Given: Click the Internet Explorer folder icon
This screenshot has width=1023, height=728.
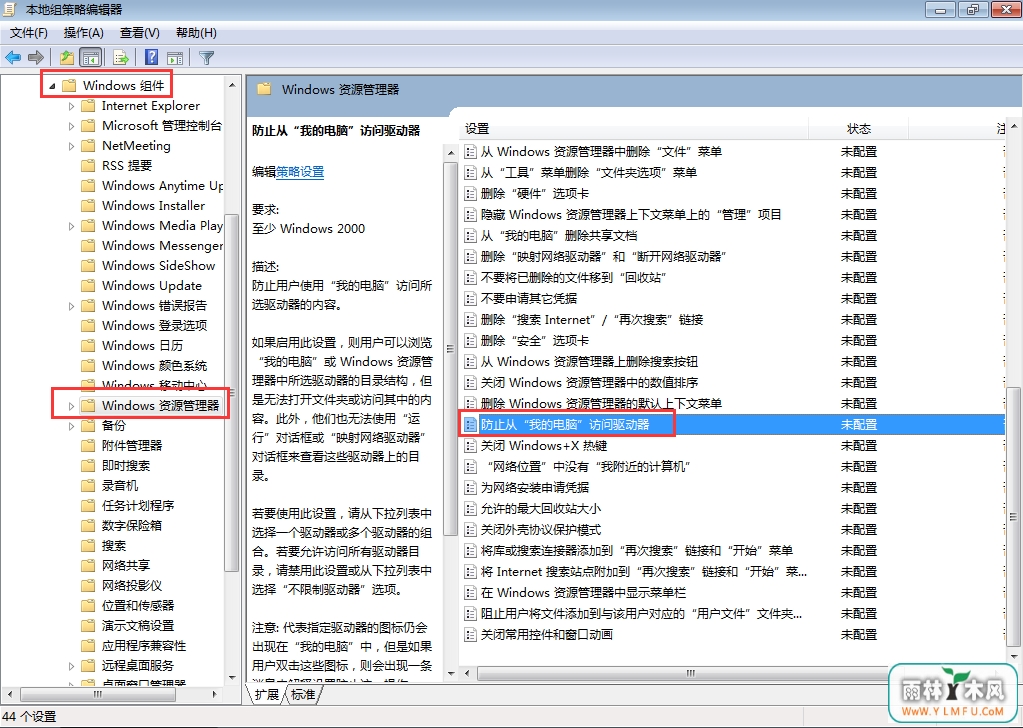Looking at the screenshot, I should point(88,106).
